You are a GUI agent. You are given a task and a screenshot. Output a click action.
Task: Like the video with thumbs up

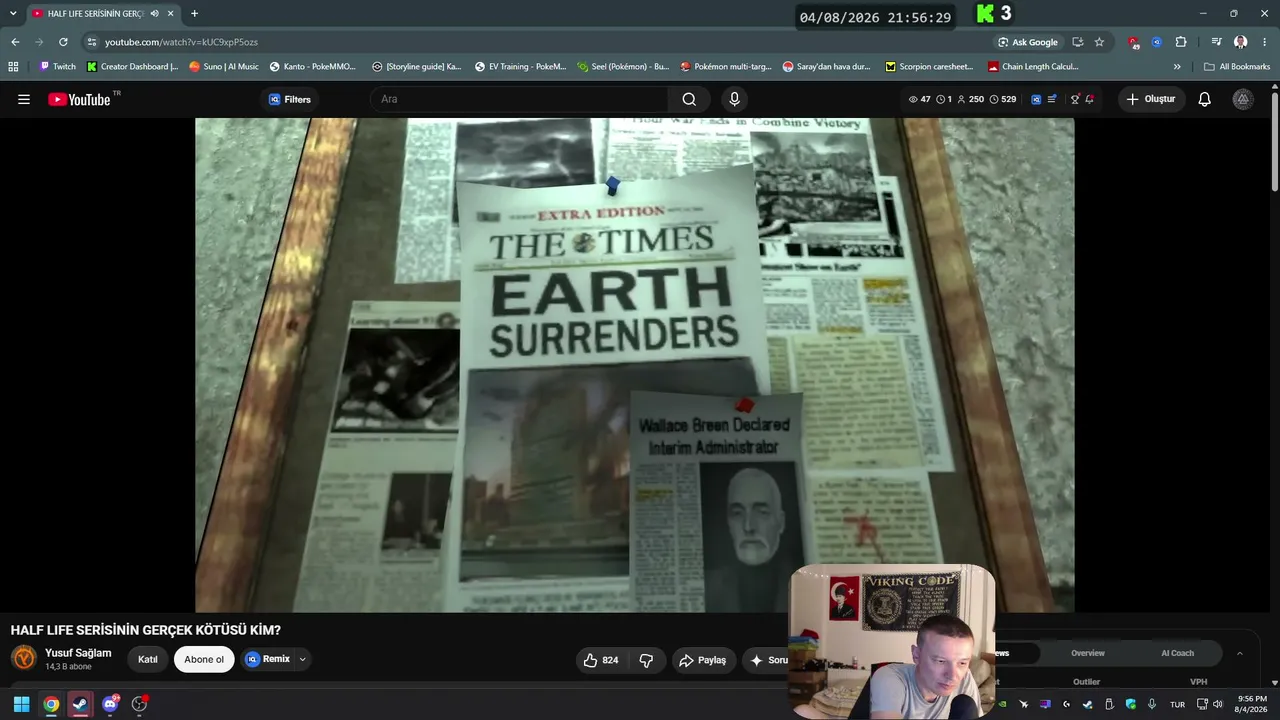tap(601, 660)
